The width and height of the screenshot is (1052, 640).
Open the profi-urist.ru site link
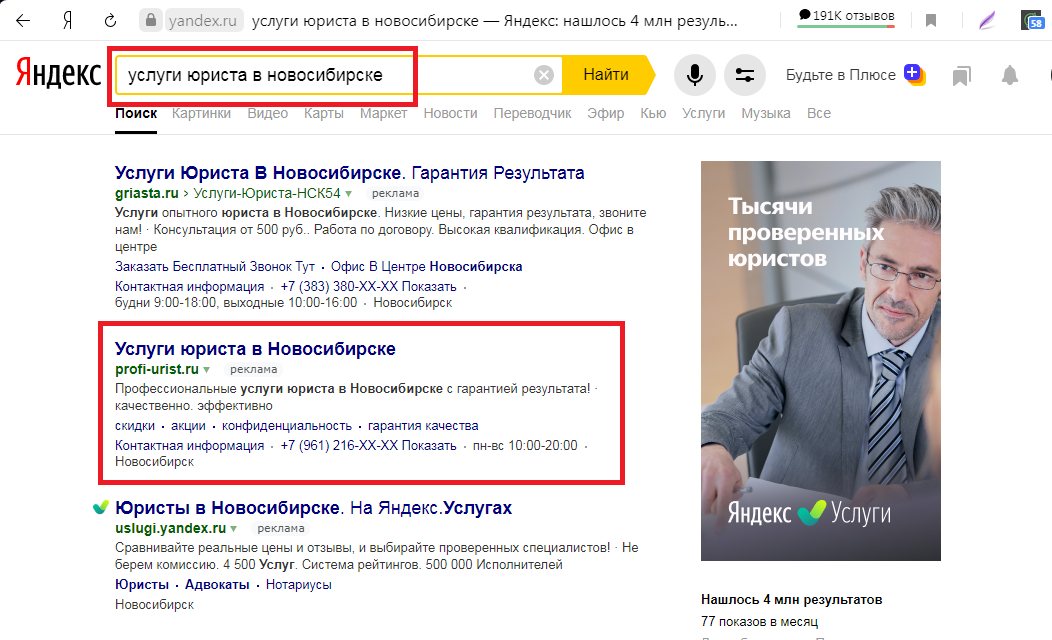(x=156, y=369)
